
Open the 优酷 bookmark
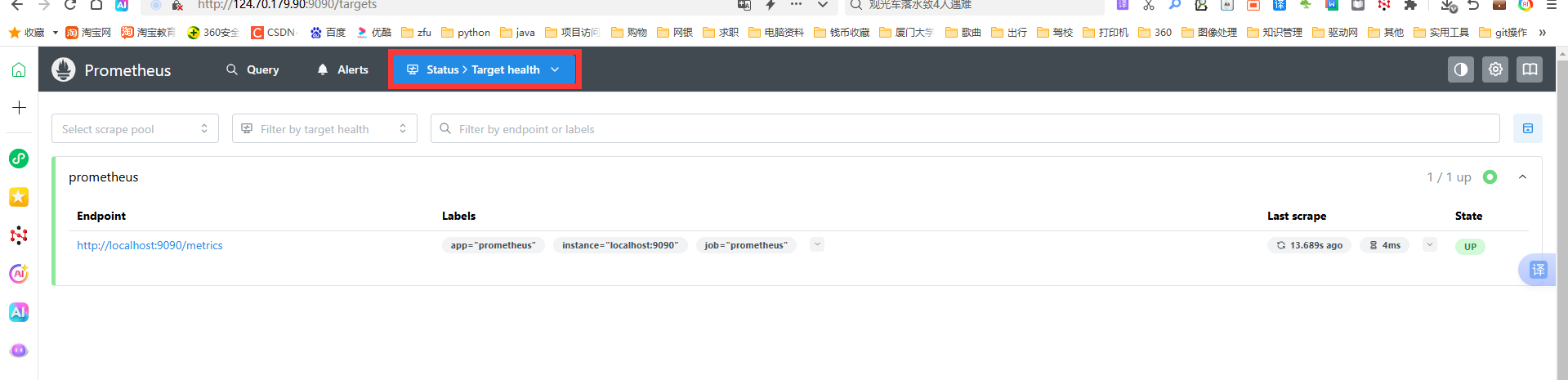(373, 33)
